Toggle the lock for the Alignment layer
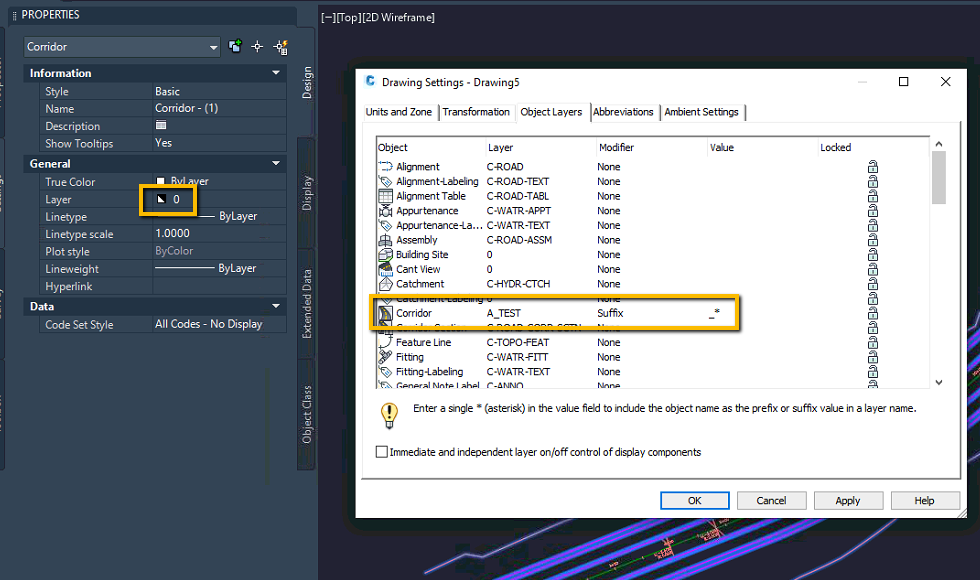Image resolution: width=980 pixels, height=580 pixels. pyautogui.click(x=872, y=166)
